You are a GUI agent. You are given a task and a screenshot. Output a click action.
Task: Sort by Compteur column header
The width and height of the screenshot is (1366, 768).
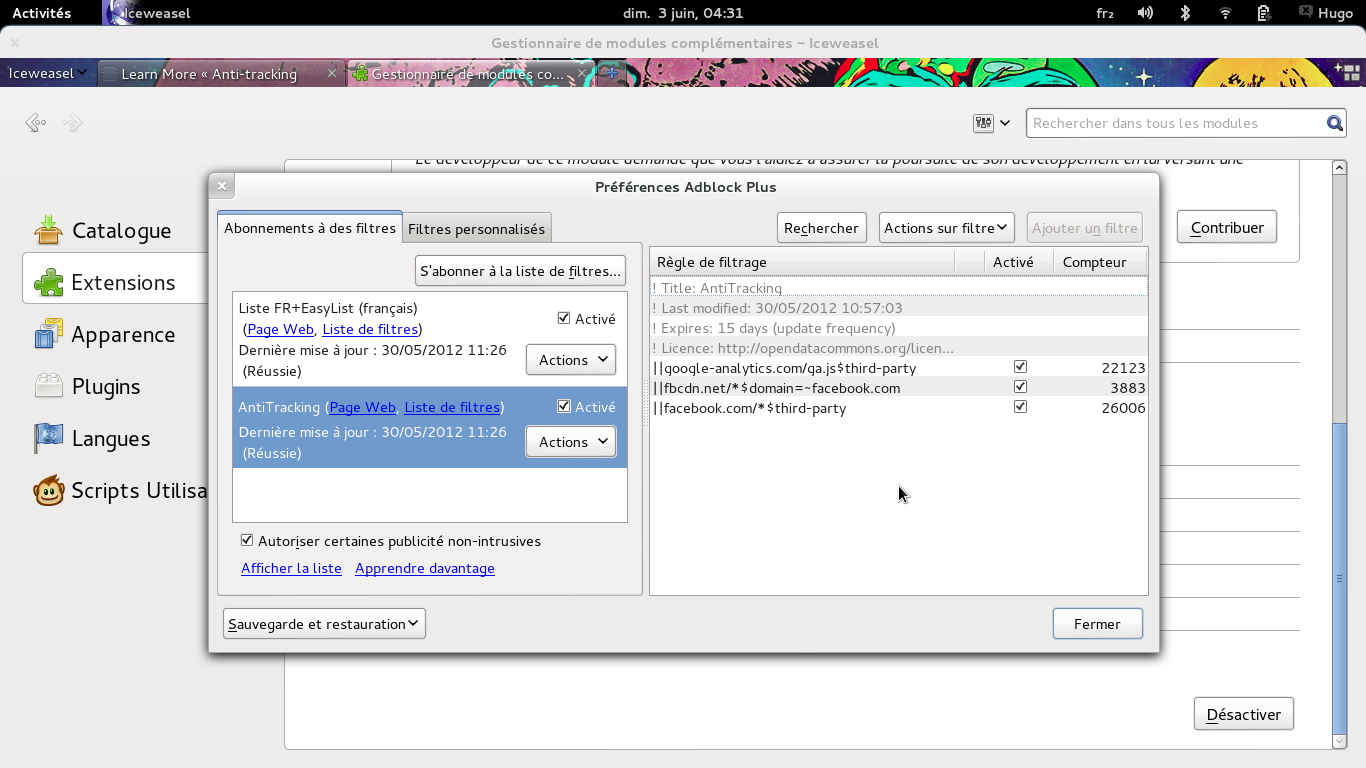[x=1100, y=262]
